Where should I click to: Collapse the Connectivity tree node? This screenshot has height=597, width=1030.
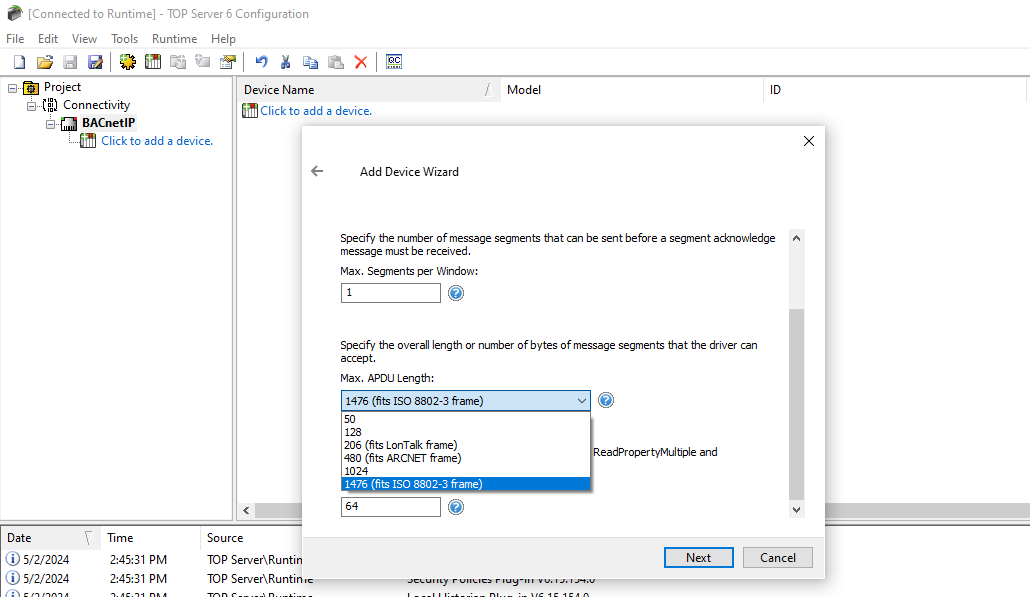tap(31, 104)
